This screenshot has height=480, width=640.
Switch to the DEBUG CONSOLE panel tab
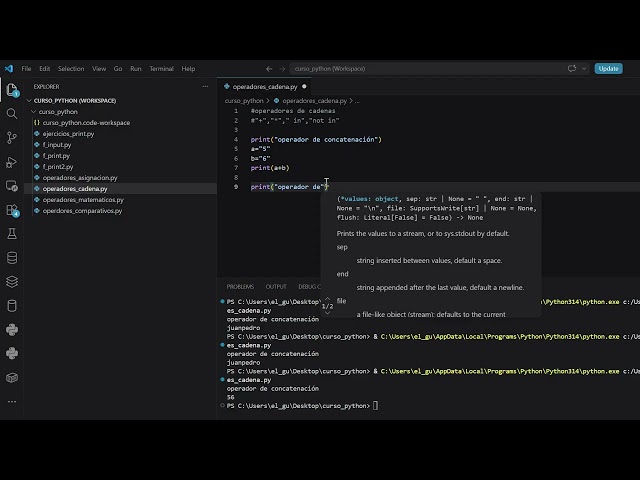[x=309, y=287]
